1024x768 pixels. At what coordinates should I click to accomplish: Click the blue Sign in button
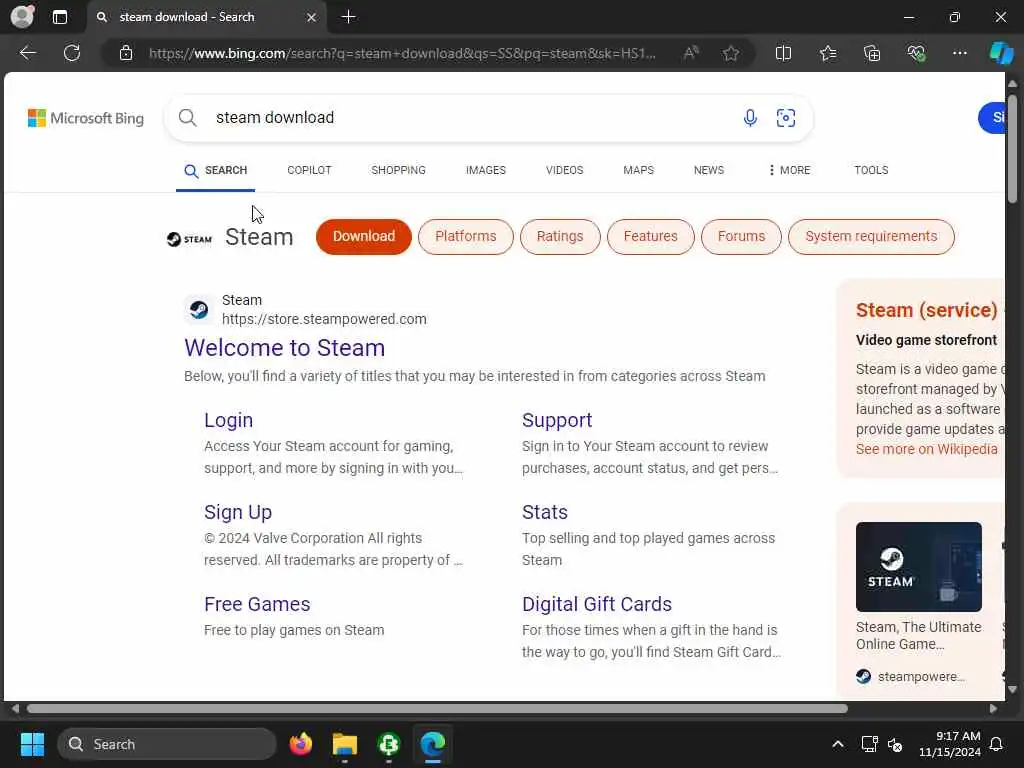pos(992,118)
